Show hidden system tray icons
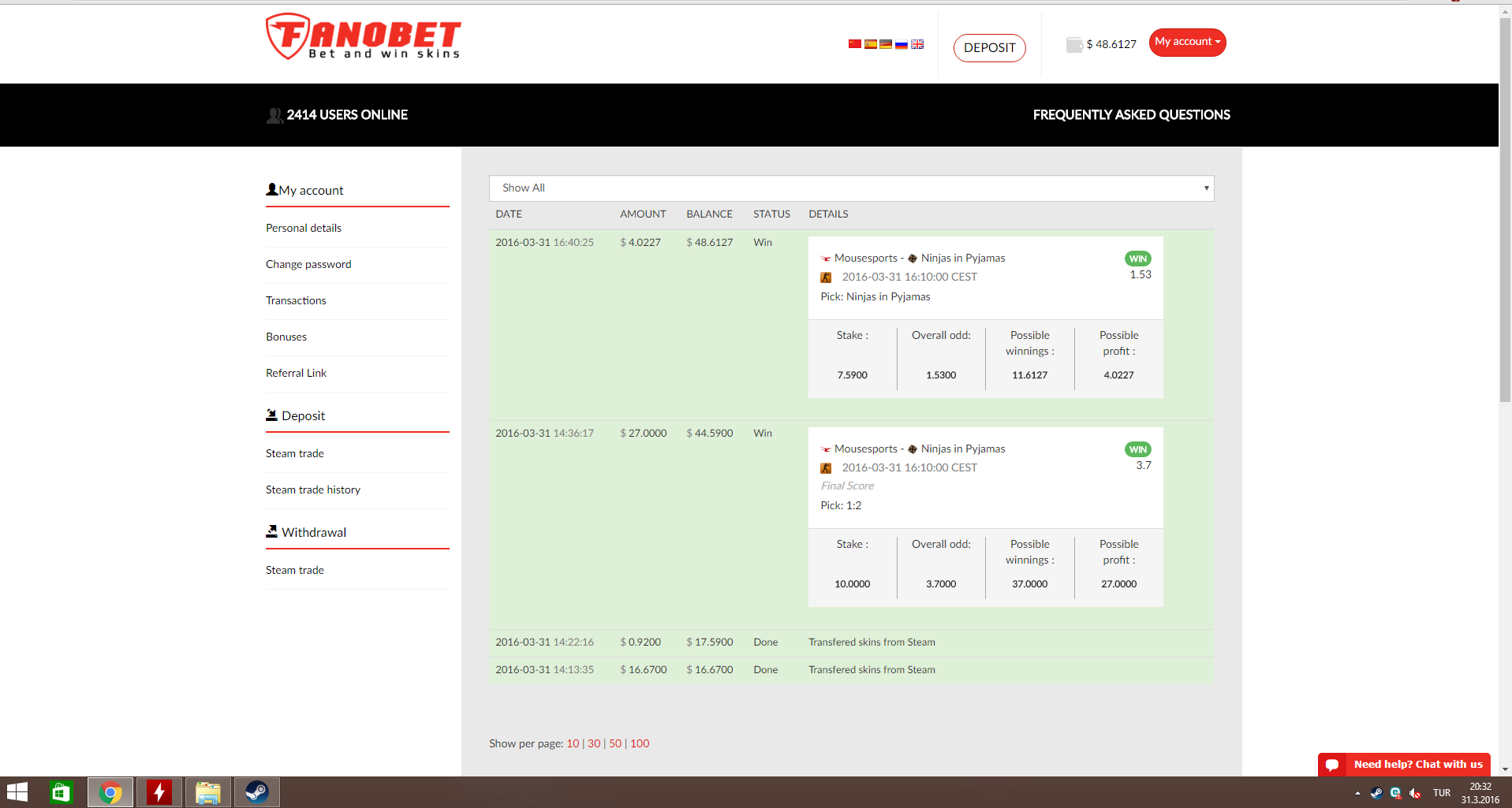Viewport: 1512px width, 808px height. 1357,793
